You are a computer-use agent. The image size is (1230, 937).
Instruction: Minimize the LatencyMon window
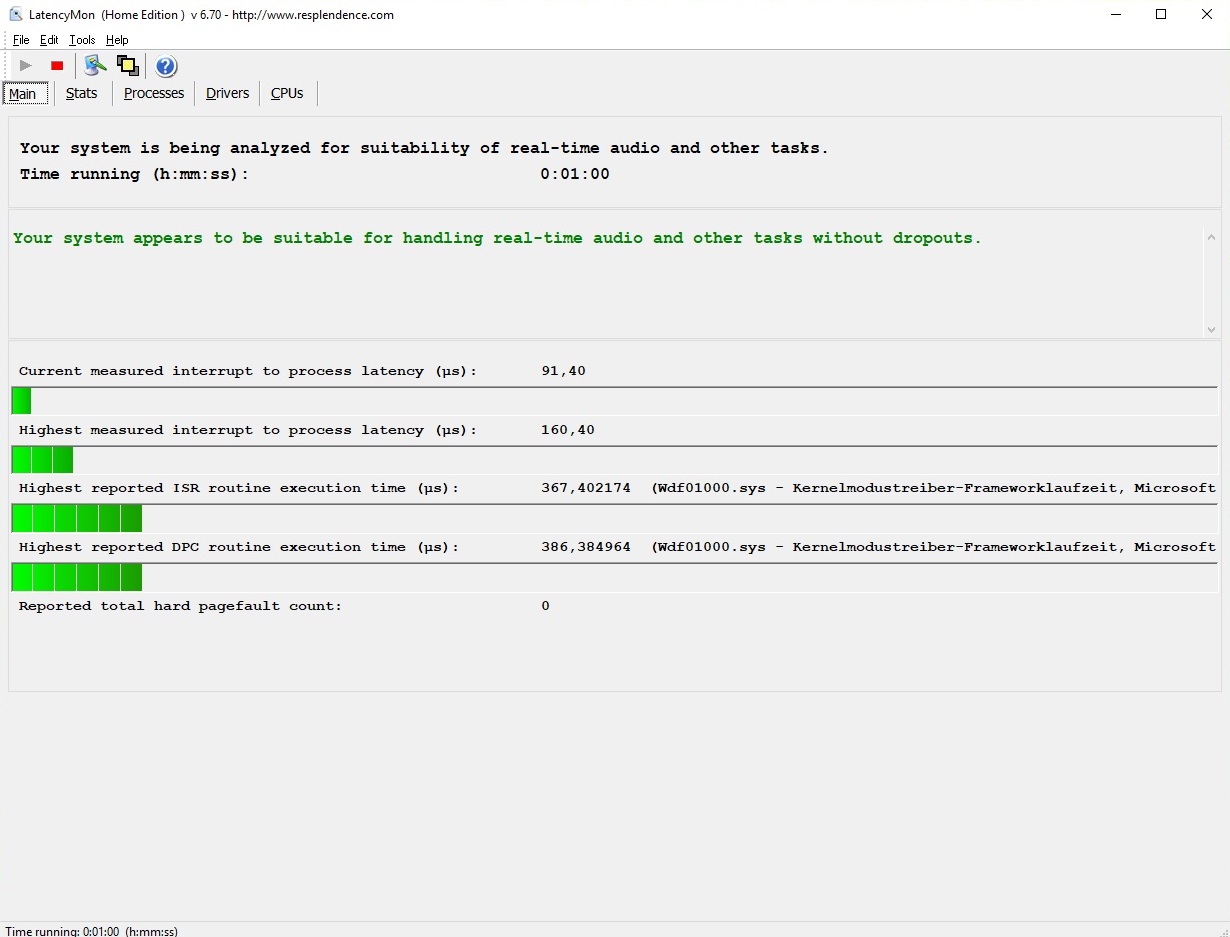(x=1115, y=15)
